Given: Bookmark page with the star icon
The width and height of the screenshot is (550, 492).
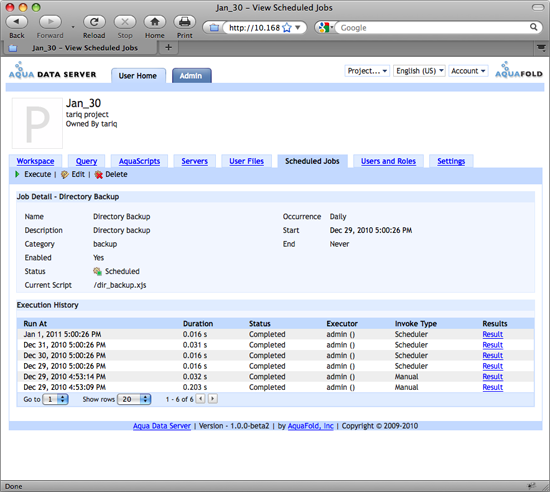Looking at the screenshot, I should point(287,28).
